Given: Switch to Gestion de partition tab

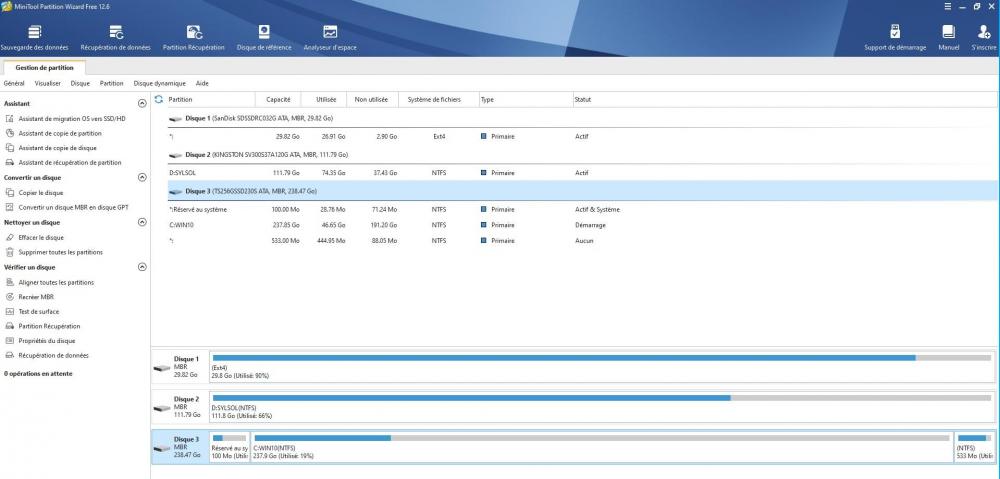Looking at the screenshot, I should click(x=44, y=67).
